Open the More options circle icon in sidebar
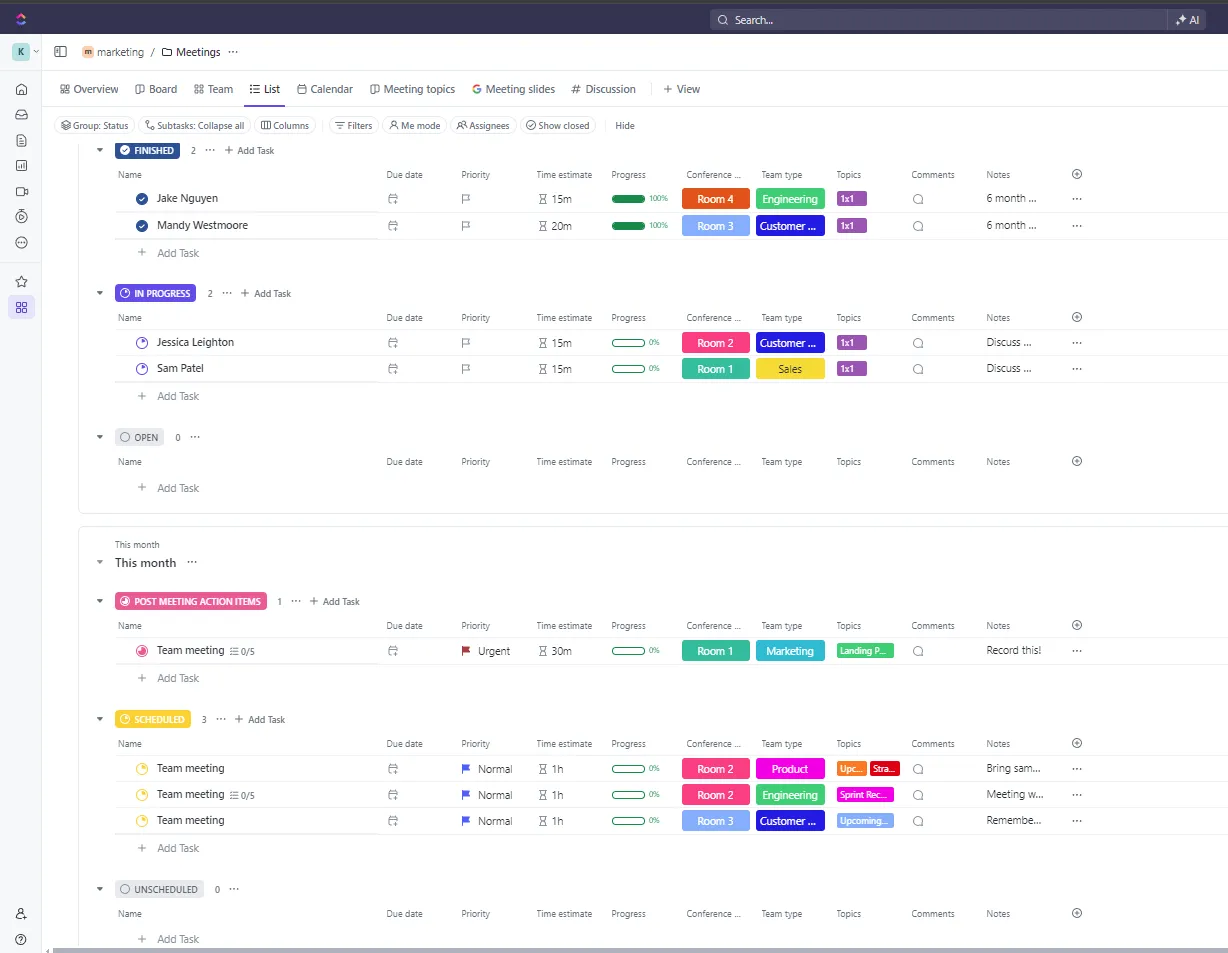 [21, 242]
